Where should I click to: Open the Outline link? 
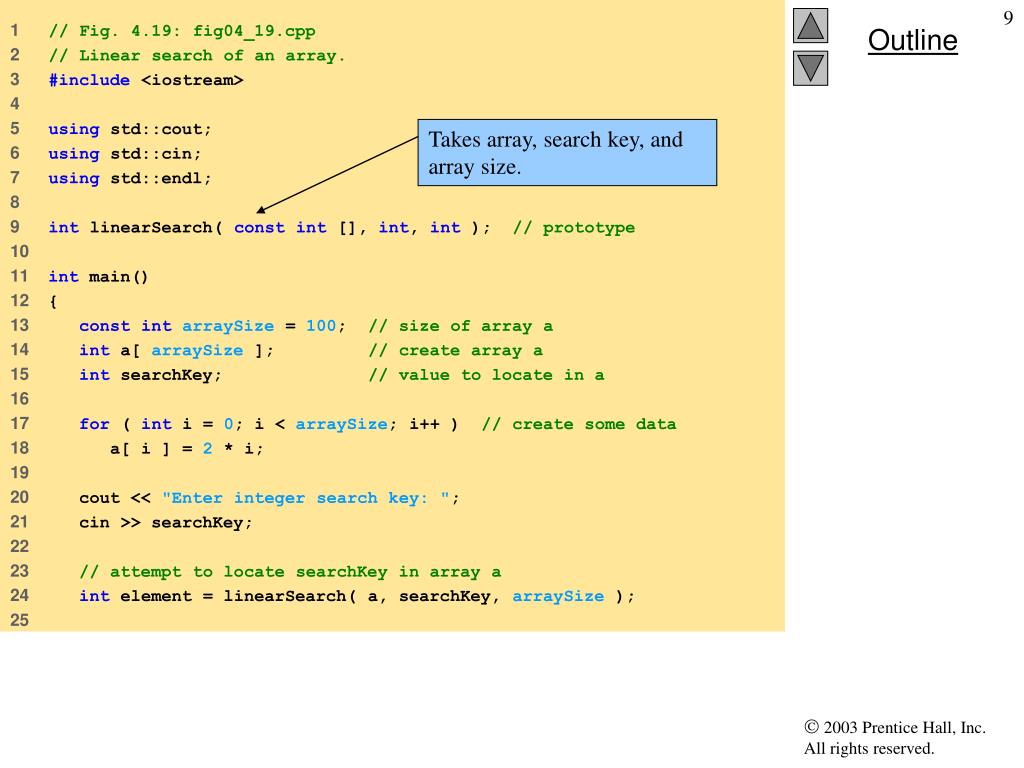coord(912,40)
